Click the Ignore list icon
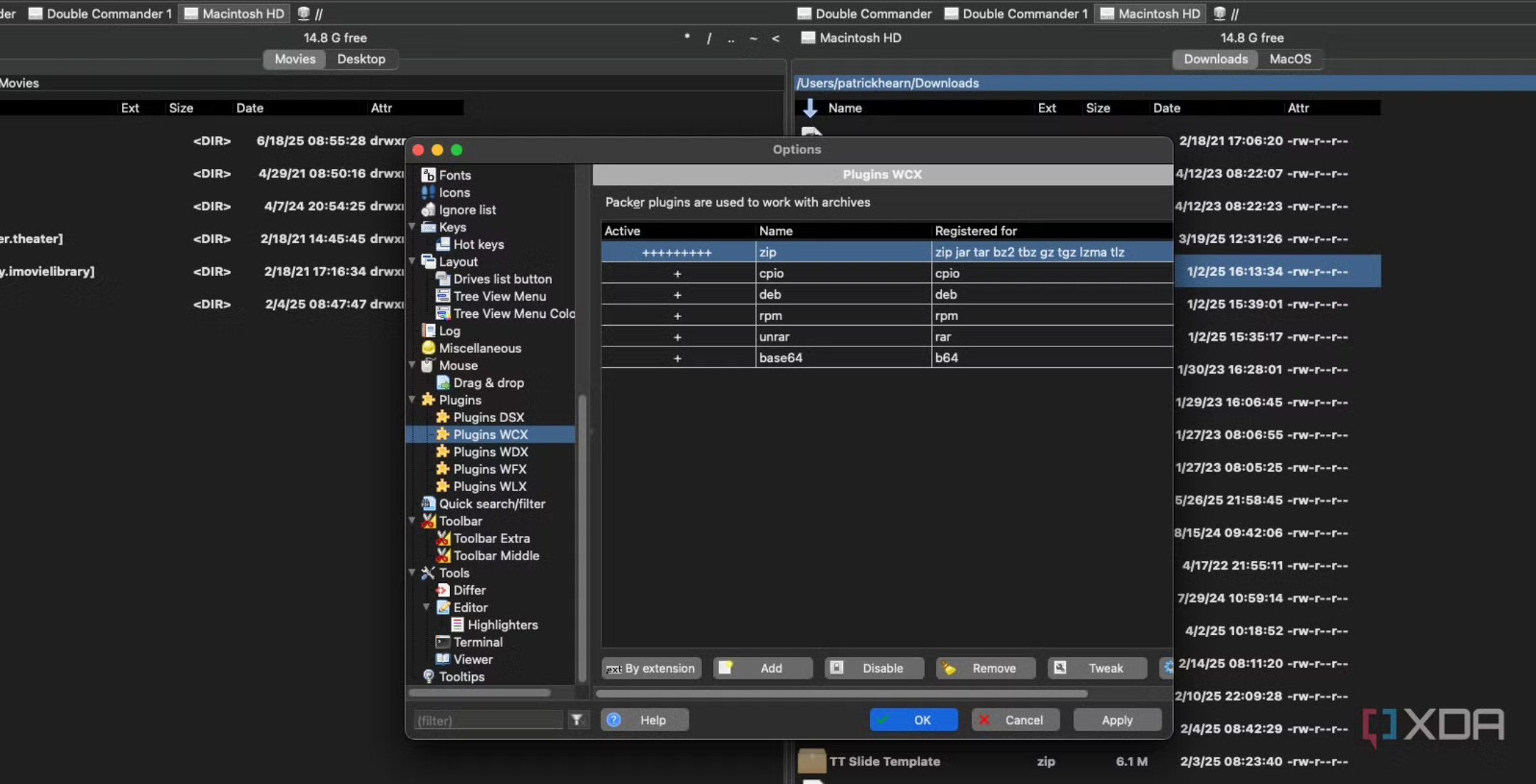Viewport: 1536px width, 784px height. (428, 210)
